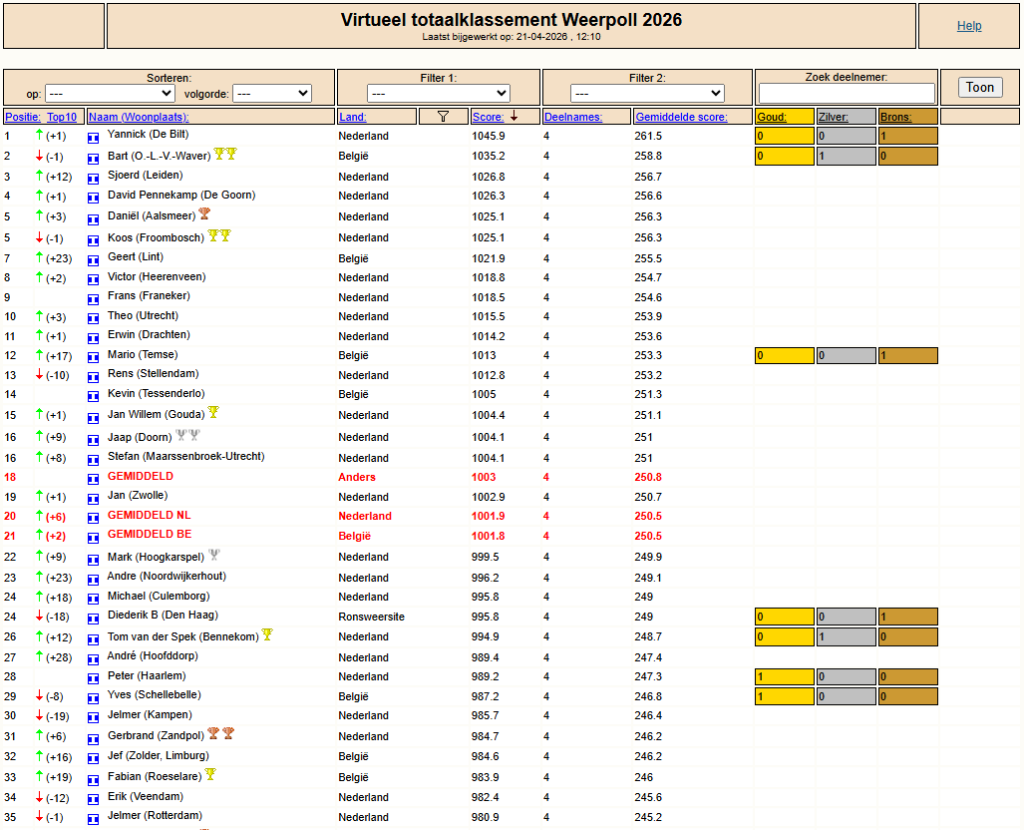
Task: Open the Help link
Action: click(969, 26)
